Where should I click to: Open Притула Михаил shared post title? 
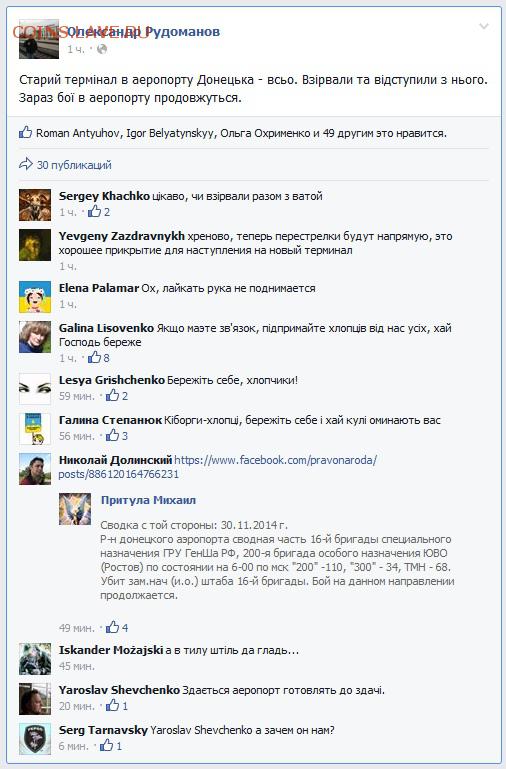pos(148,500)
